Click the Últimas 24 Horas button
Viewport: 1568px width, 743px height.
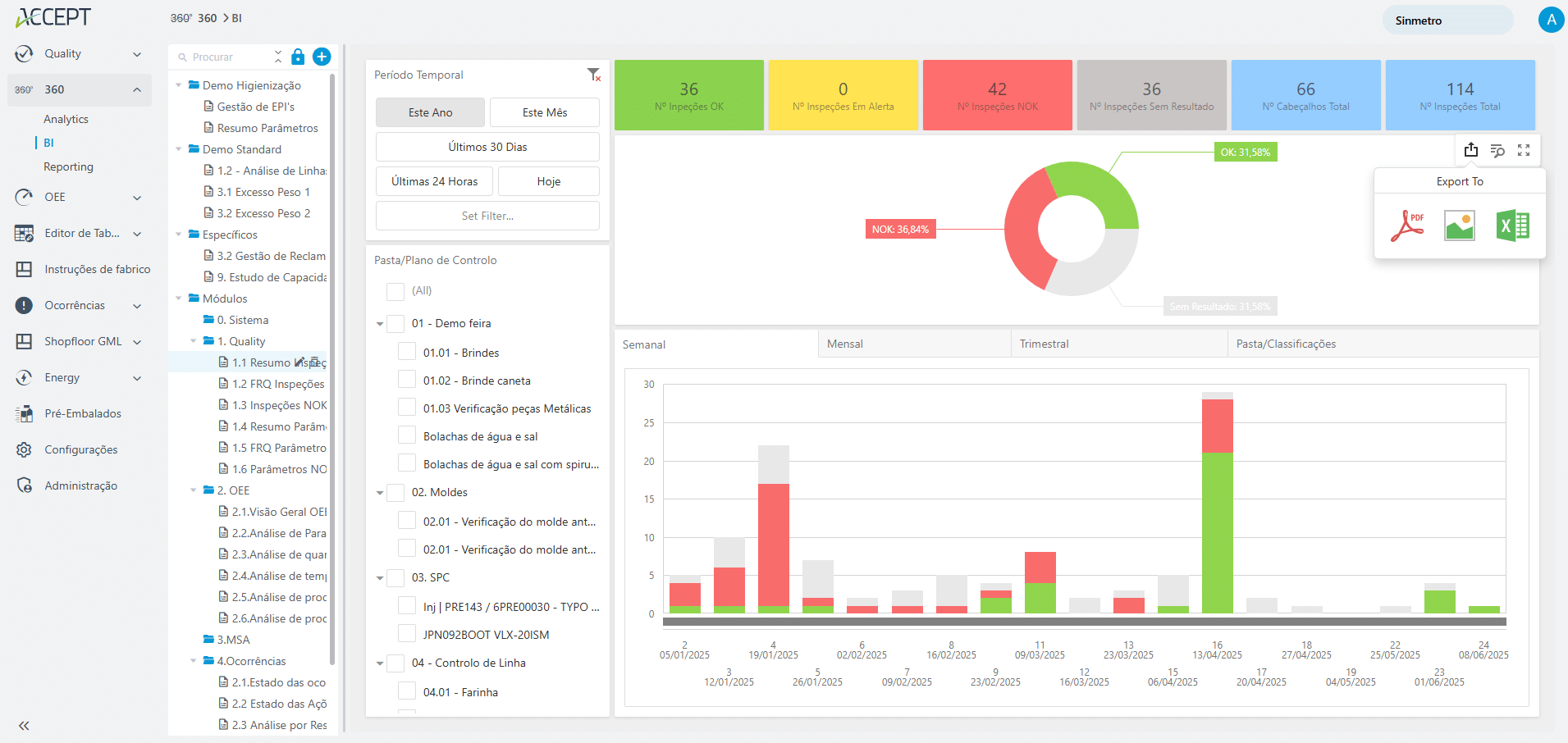coord(433,180)
